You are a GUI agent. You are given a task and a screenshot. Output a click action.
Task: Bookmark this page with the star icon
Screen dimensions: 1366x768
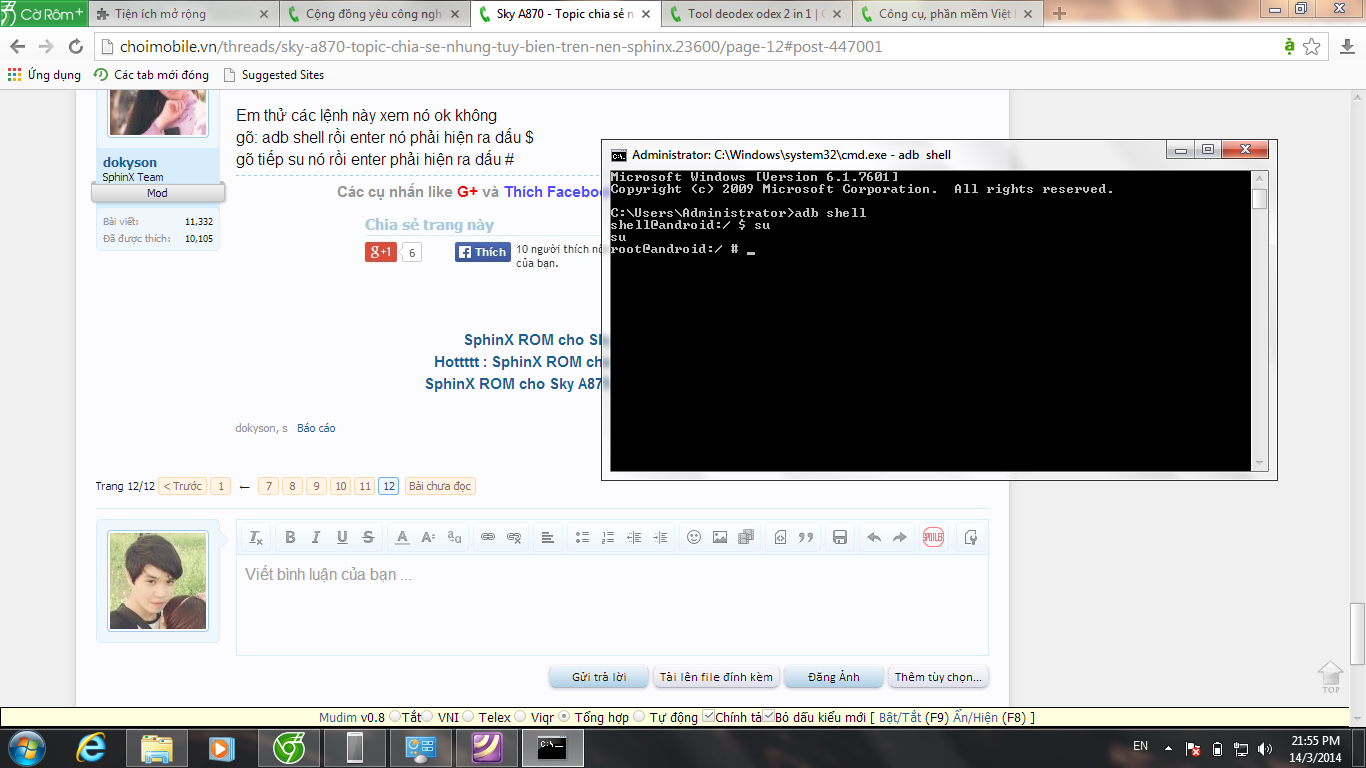(1312, 47)
